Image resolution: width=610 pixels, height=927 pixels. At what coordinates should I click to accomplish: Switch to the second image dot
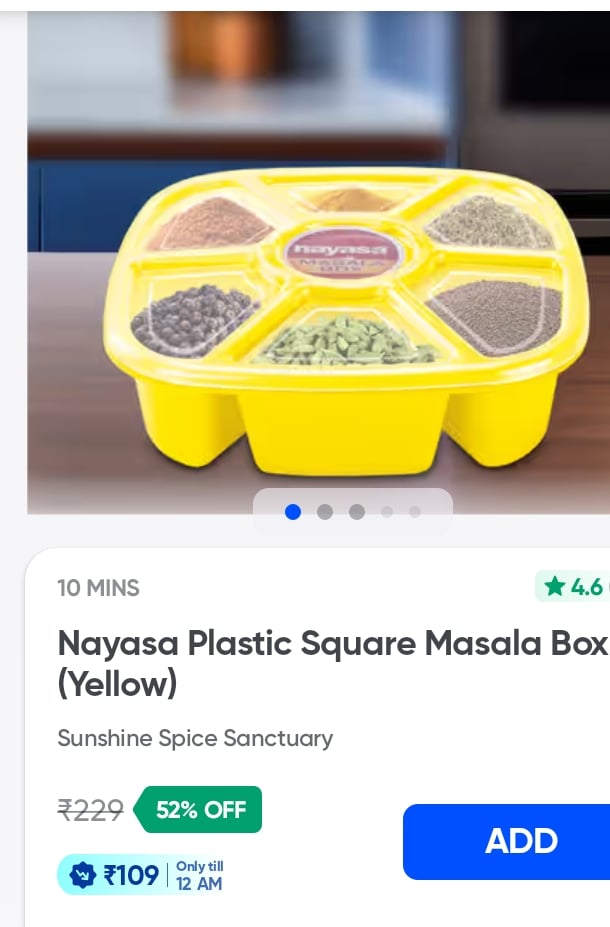pyautogui.click(x=325, y=512)
